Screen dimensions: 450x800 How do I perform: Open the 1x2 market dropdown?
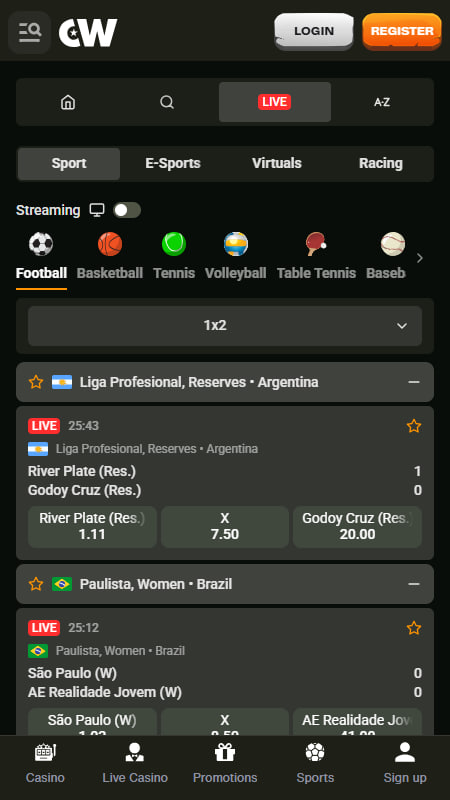(x=225, y=326)
